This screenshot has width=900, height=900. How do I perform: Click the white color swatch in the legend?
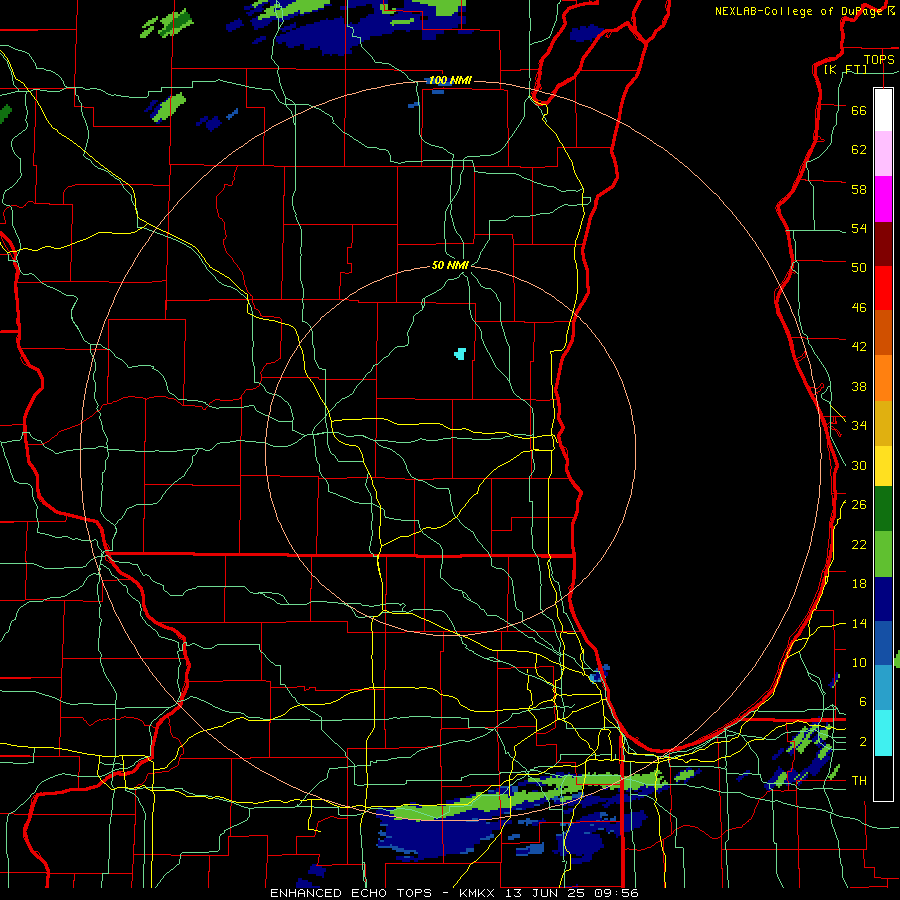pyautogui.click(x=883, y=110)
